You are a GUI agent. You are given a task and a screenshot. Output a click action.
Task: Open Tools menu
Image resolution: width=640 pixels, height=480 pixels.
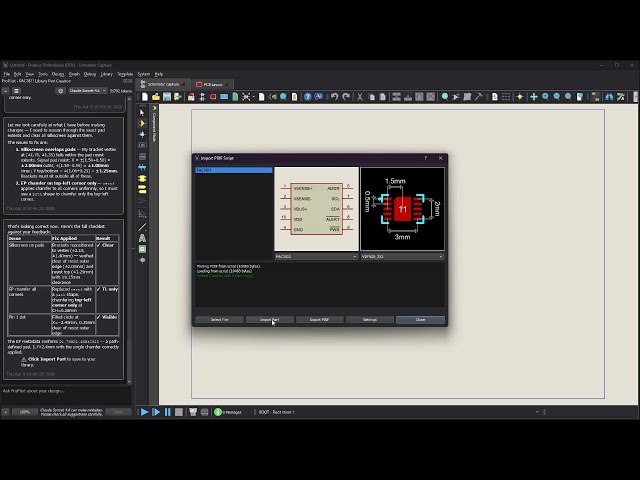click(x=43, y=74)
